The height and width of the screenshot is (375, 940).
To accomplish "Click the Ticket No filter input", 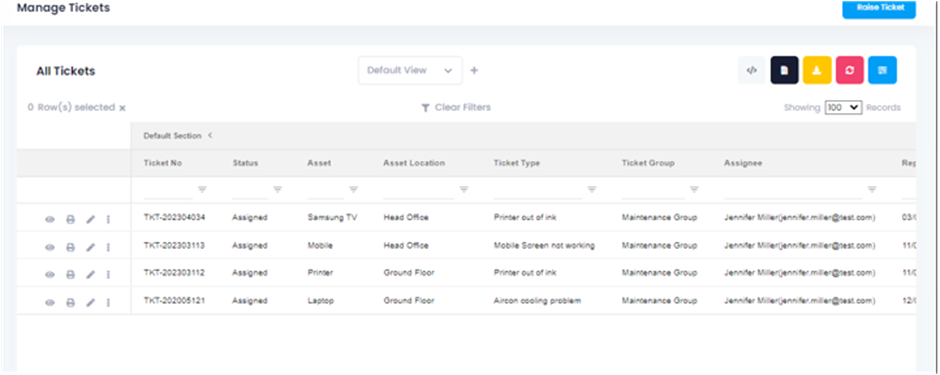I will (x=168, y=190).
